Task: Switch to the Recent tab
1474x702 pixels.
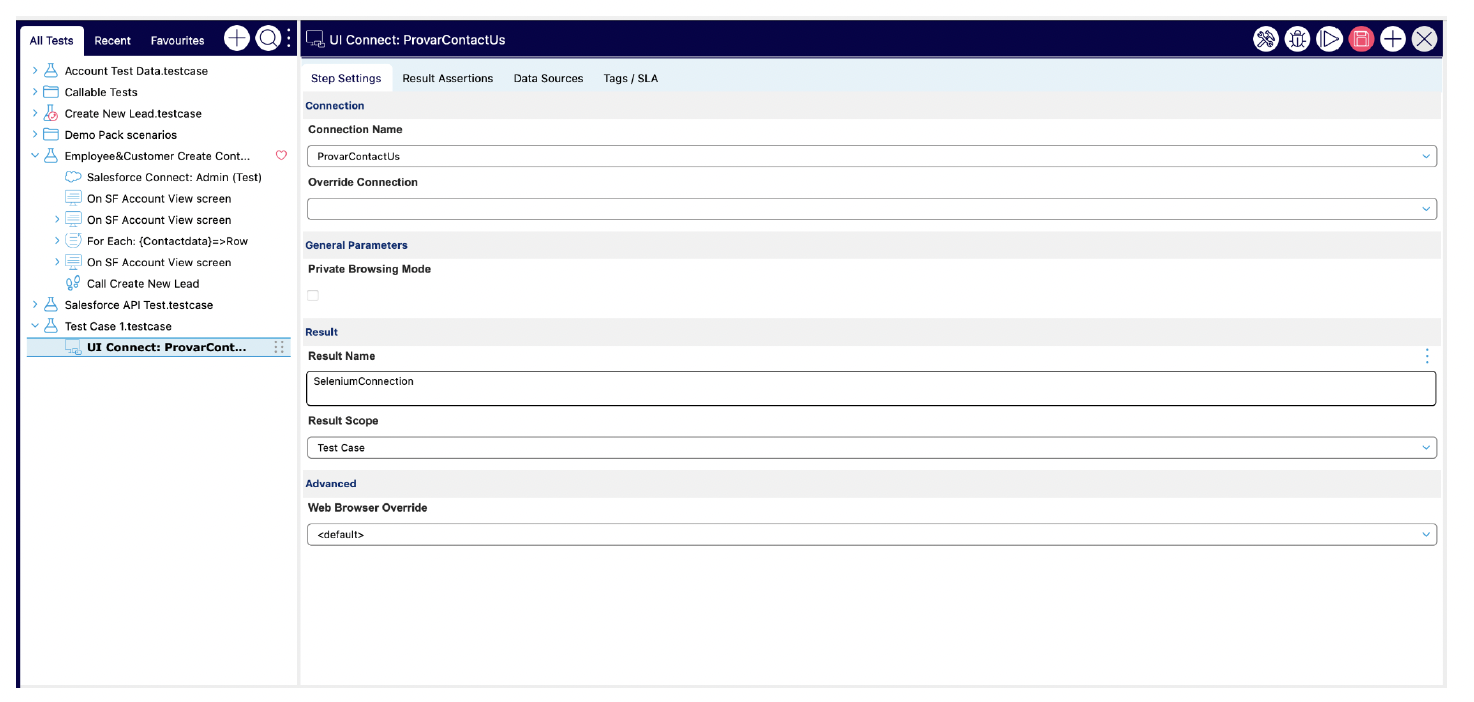Action: [x=113, y=41]
